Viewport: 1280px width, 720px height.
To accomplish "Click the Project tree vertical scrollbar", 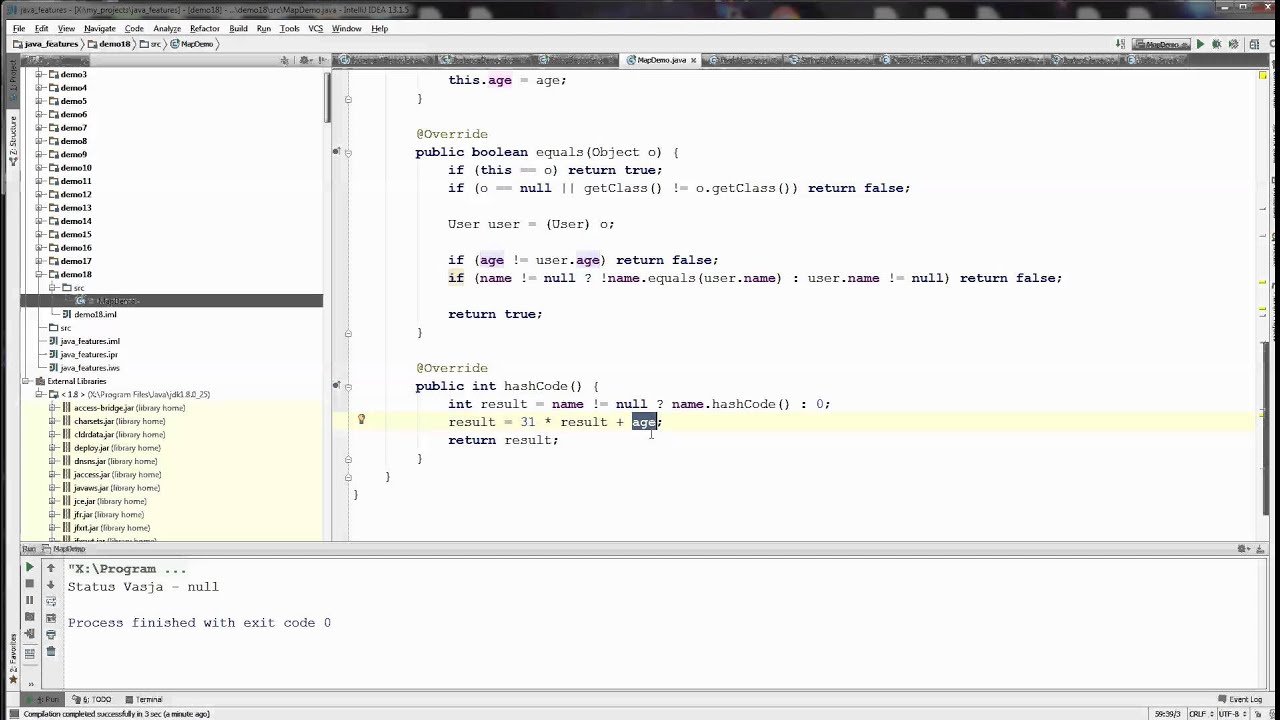I will point(326,96).
